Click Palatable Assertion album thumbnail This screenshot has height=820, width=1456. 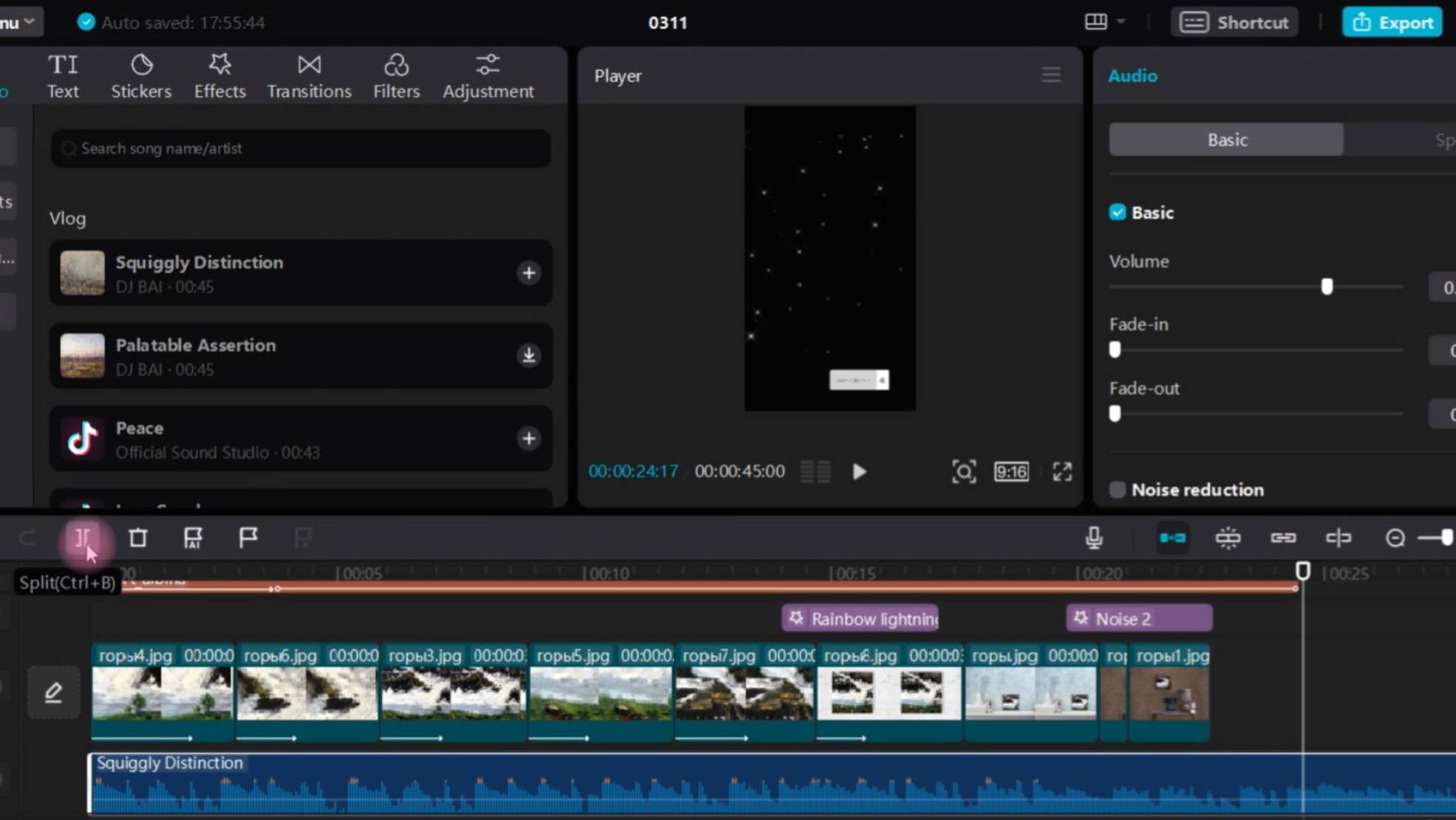click(82, 355)
